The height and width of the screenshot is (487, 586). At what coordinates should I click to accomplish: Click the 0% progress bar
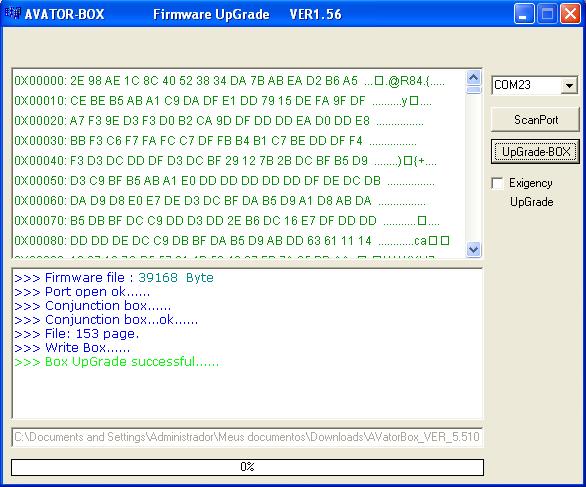(247, 467)
